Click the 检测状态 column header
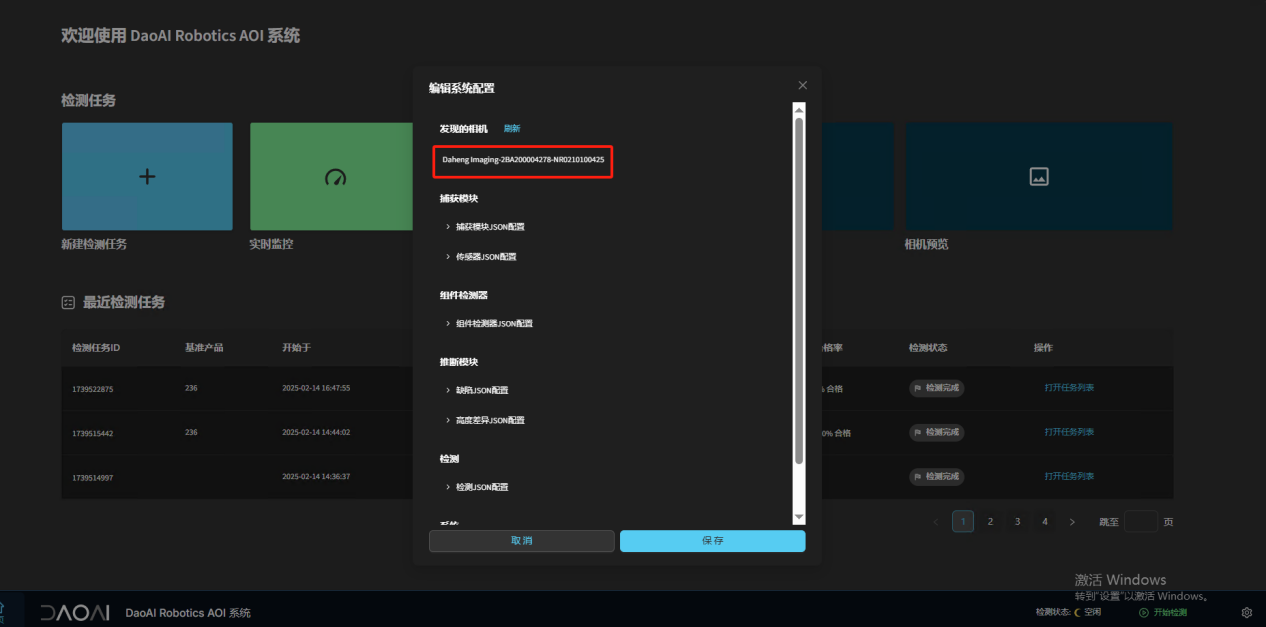The width and height of the screenshot is (1266, 627). [x=928, y=348]
